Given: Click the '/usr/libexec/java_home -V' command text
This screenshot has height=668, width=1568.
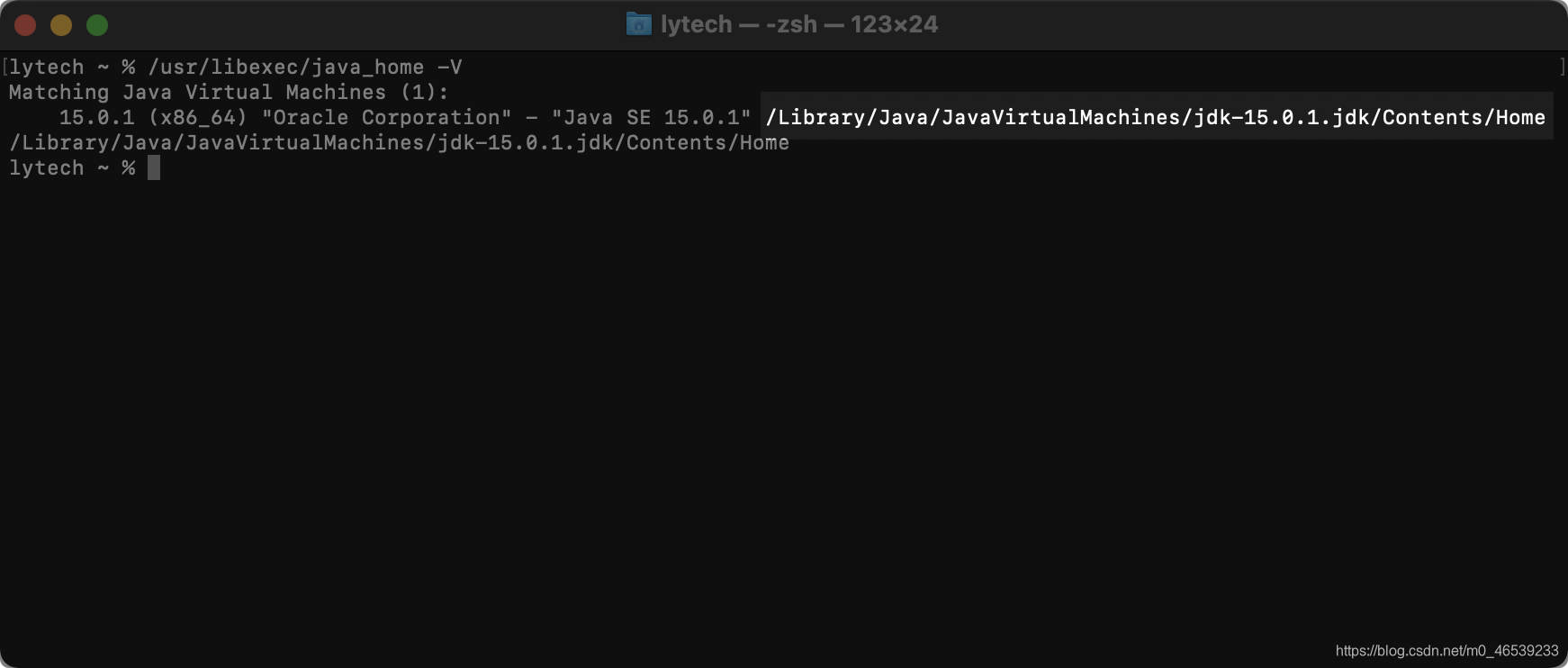Looking at the screenshot, I should coord(305,68).
